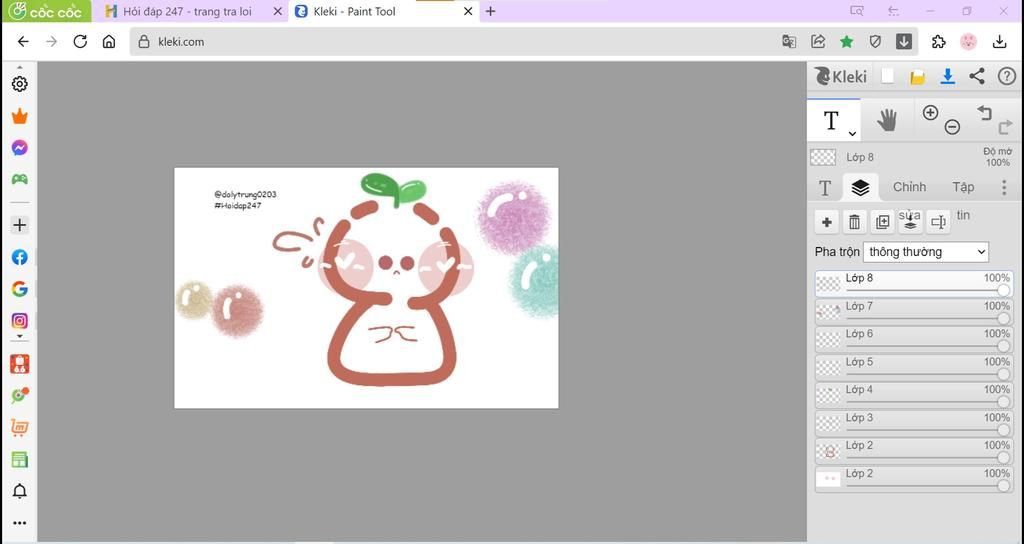The height and width of the screenshot is (544, 1024).
Task: Go back to the previous page
Action: click(x=23, y=42)
